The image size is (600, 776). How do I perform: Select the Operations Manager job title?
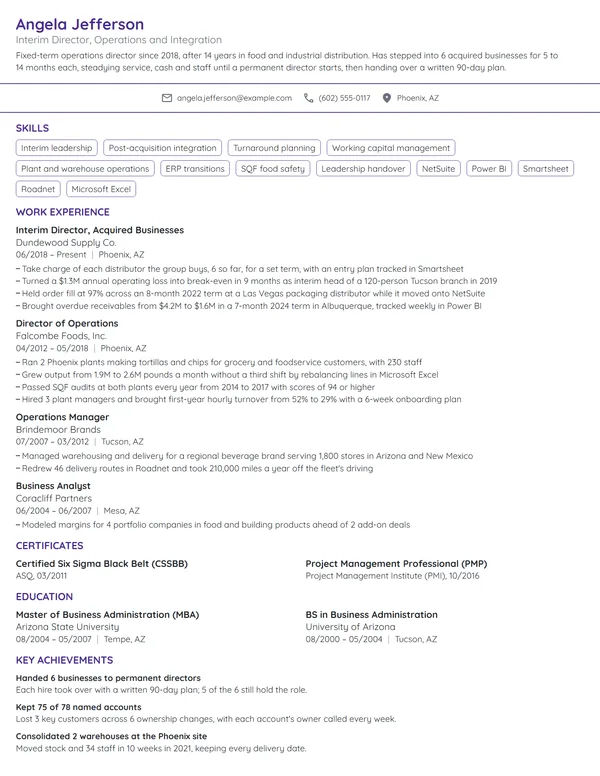tap(62, 417)
